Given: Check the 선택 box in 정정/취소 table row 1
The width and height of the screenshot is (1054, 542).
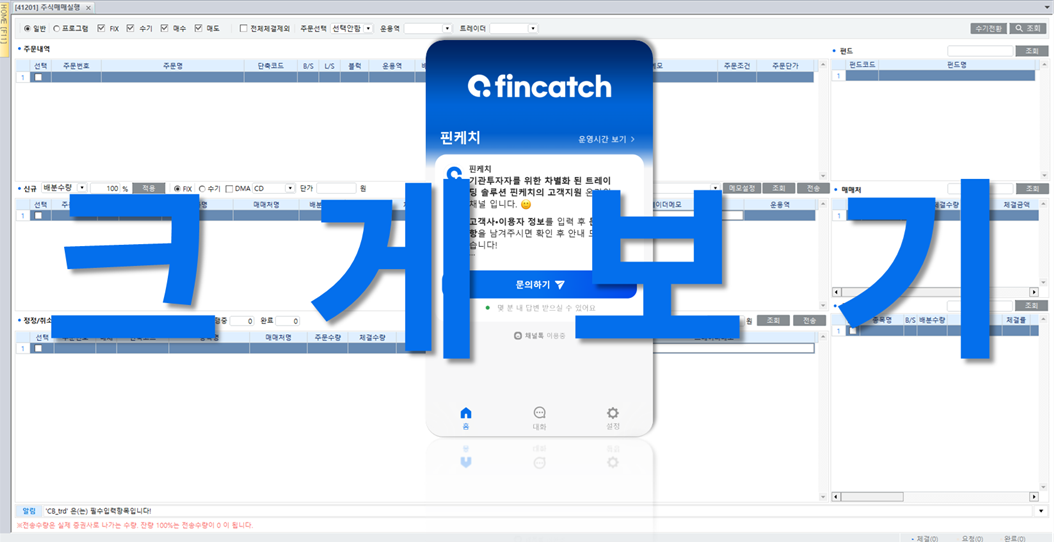Looking at the screenshot, I should [39, 348].
